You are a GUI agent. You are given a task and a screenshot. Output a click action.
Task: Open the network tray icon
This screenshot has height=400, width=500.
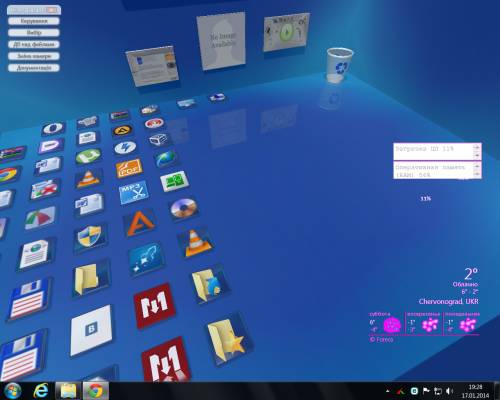(x=438, y=391)
